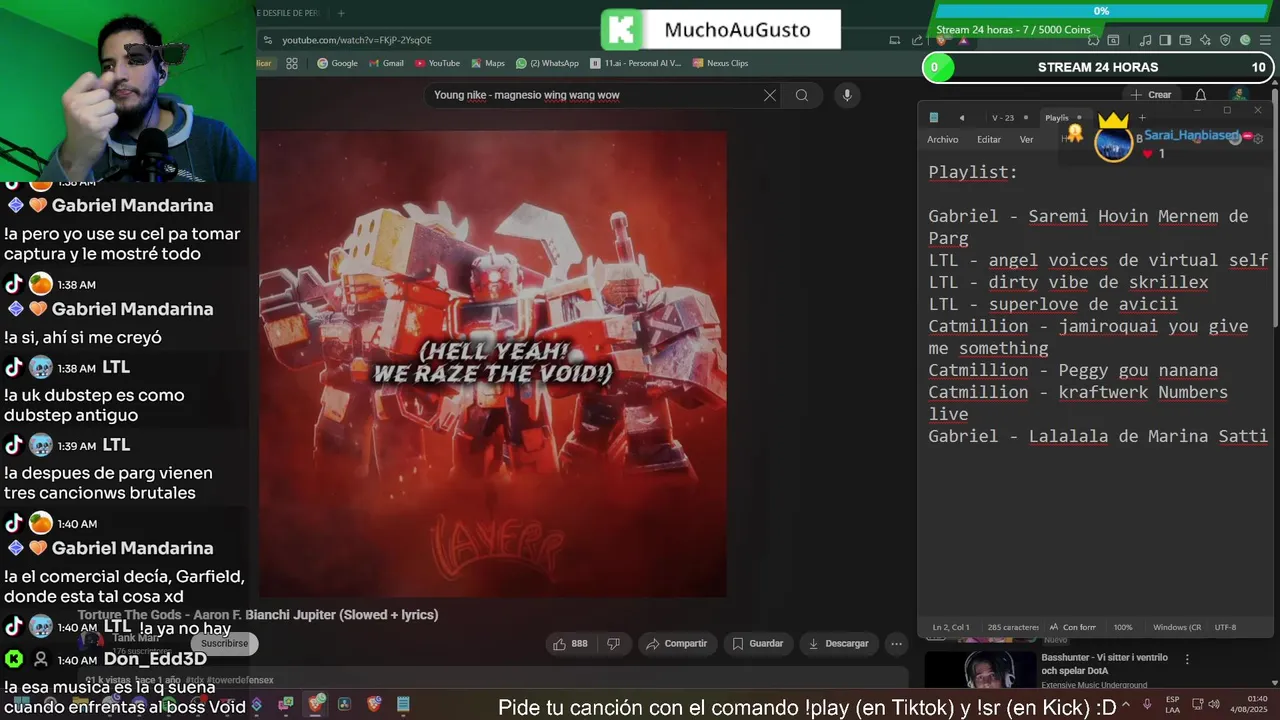Open YouTube Crear menu

(x=1151, y=95)
